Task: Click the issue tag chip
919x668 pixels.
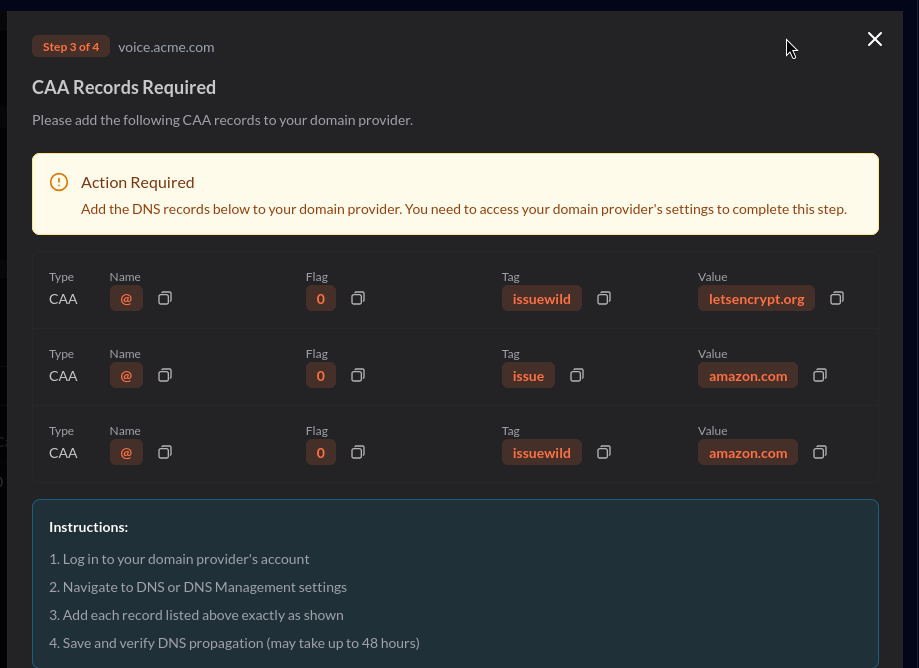Action: click(x=528, y=376)
